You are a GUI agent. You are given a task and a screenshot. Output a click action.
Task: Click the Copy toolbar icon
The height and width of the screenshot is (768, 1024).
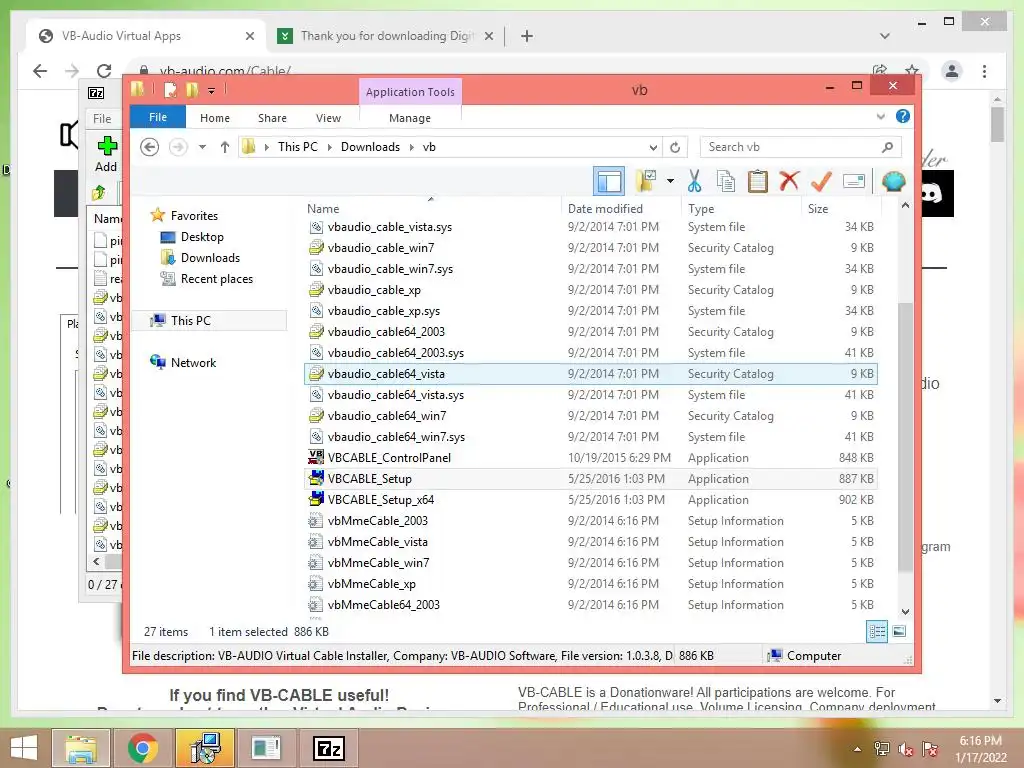point(726,181)
